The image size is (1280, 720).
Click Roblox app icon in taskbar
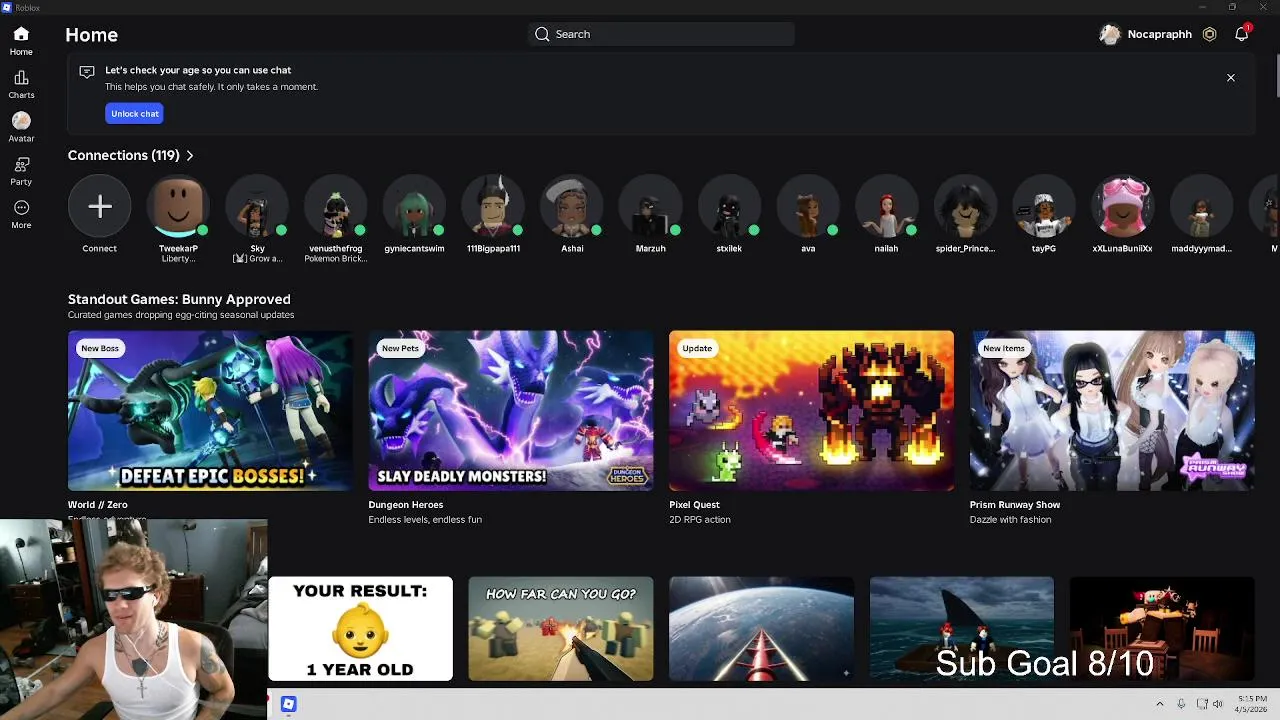(288, 704)
